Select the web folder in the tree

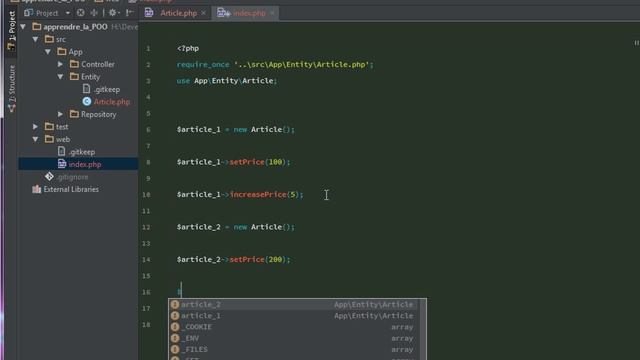click(63, 139)
